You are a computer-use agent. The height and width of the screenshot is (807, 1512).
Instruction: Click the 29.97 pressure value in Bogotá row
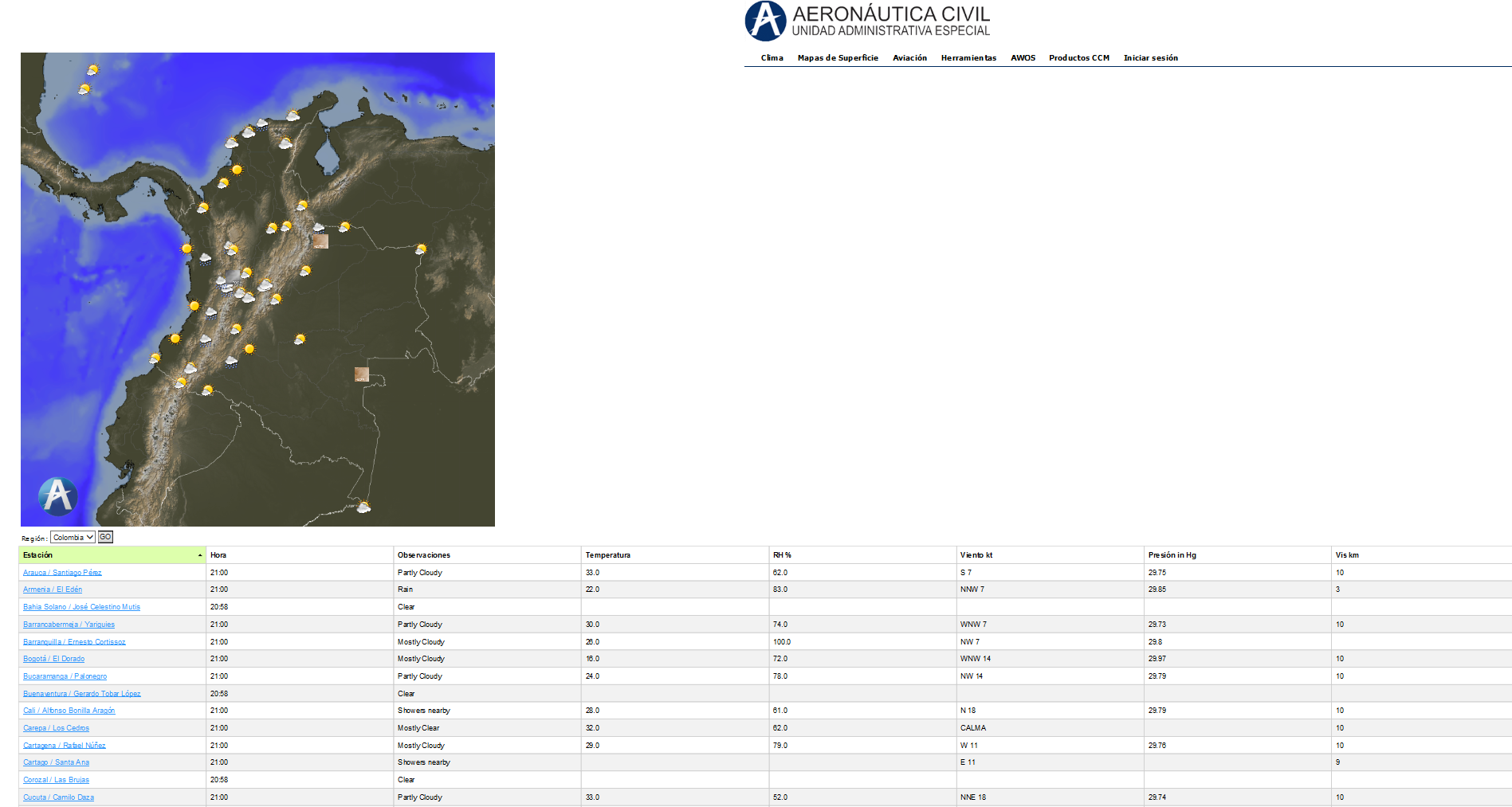1157,659
